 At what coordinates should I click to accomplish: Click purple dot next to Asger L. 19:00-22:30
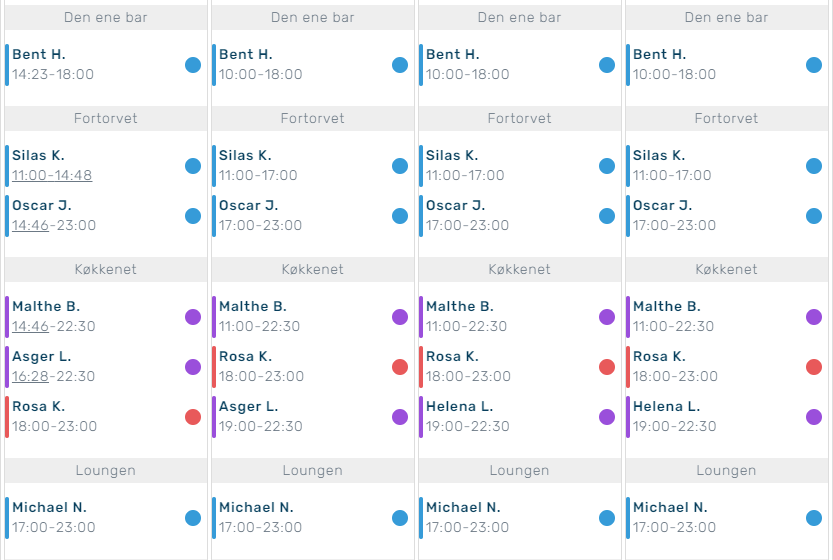point(400,417)
